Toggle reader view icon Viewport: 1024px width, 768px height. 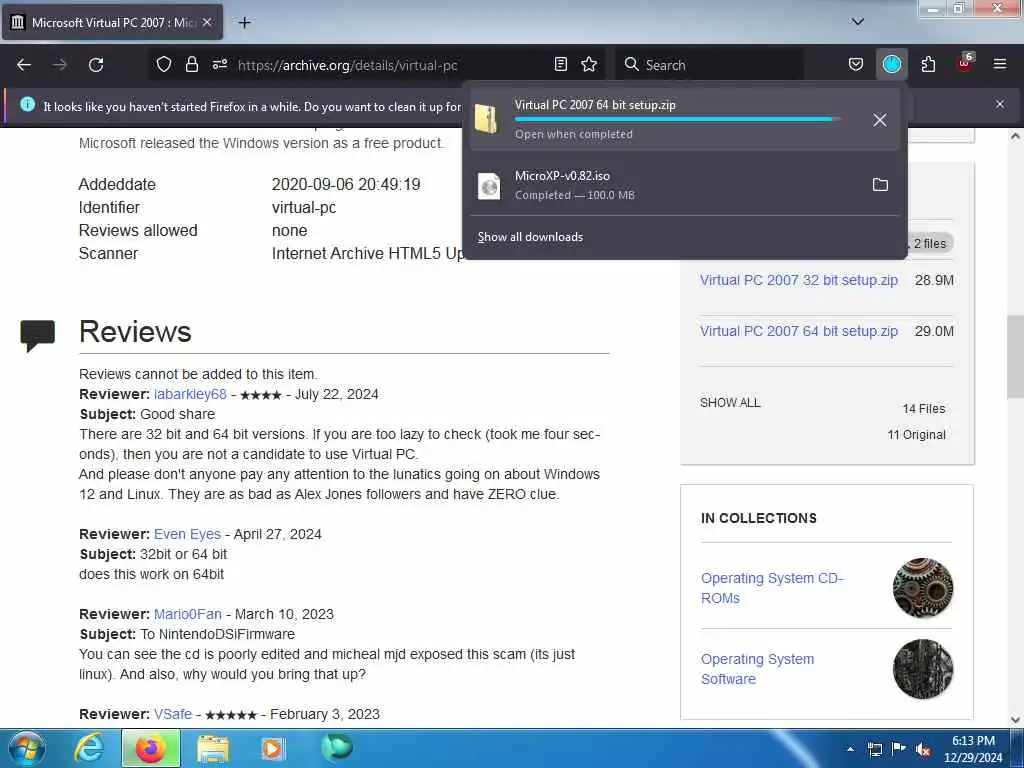[x=560, y=64]
